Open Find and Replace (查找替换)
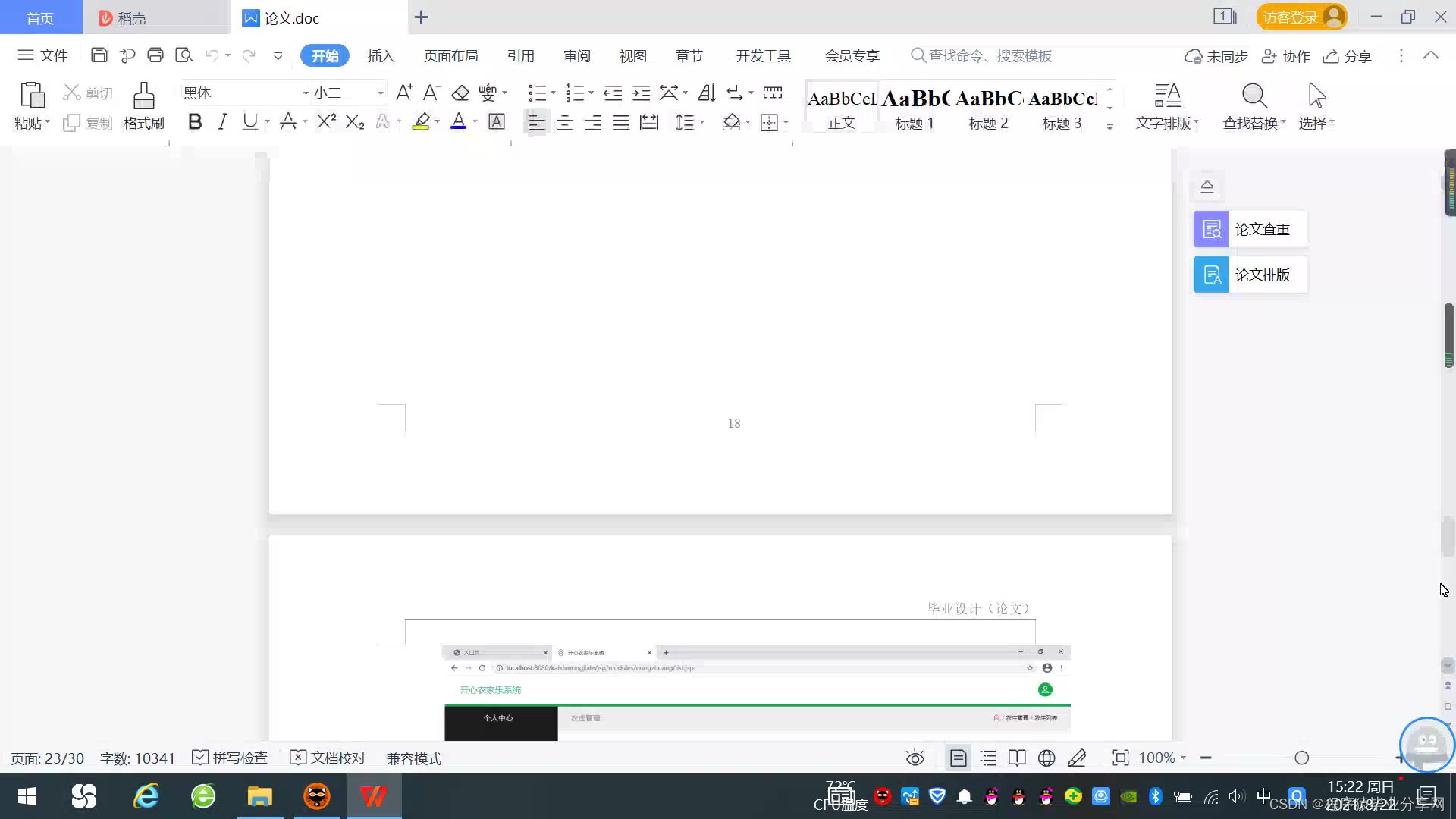This screenshot has height=819, width=1456. tap(1254, 97)
